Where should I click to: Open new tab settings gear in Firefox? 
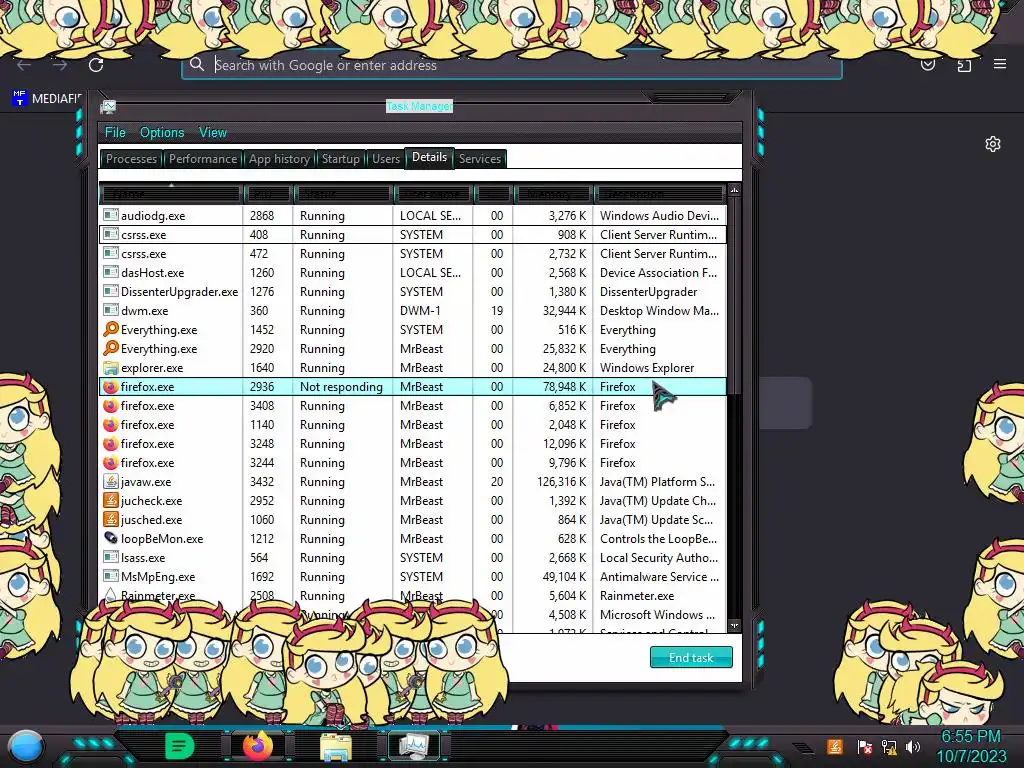coord(993,144)
